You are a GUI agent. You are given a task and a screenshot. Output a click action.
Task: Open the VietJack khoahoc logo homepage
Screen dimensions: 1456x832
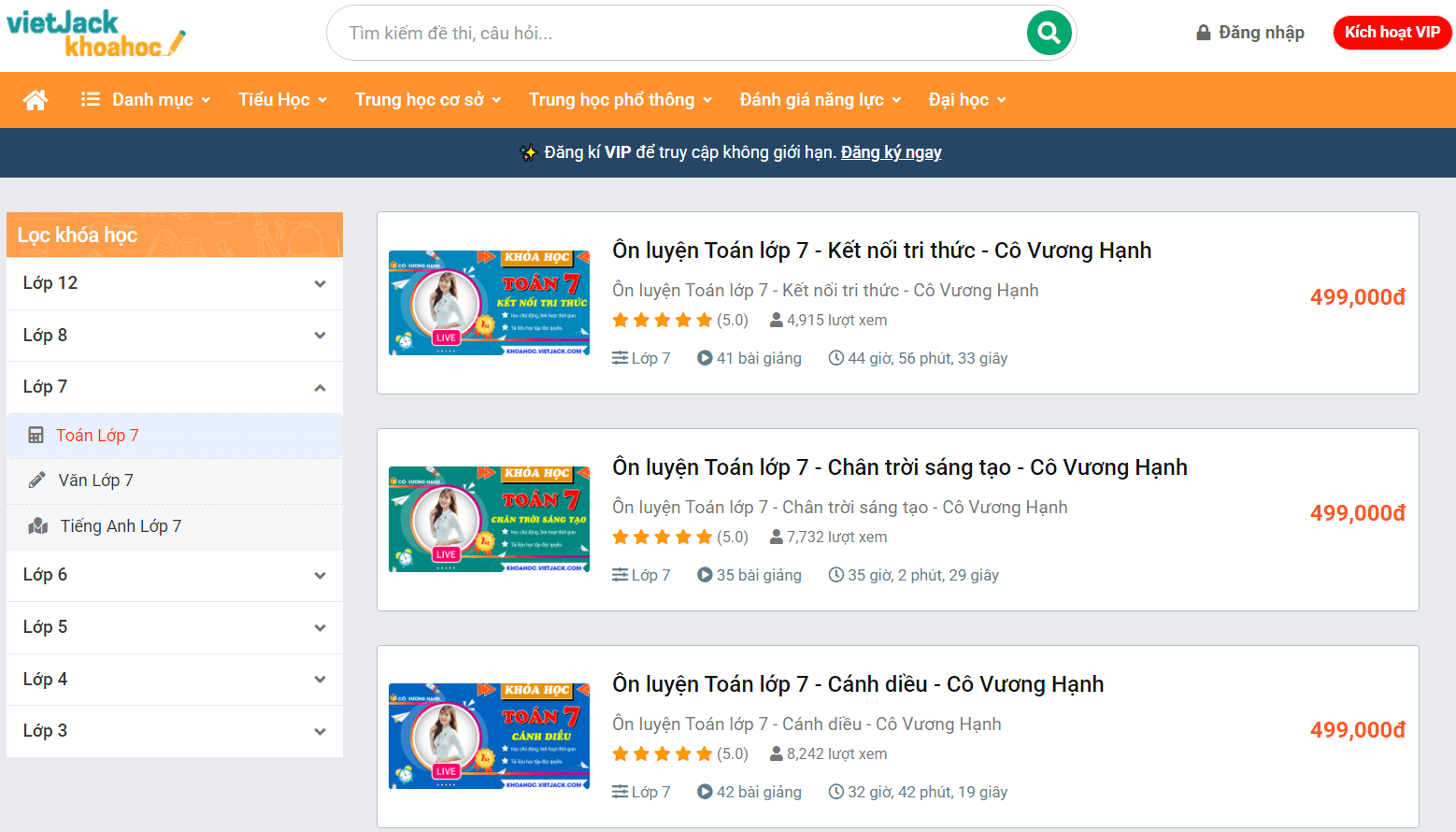pos(96,34)
